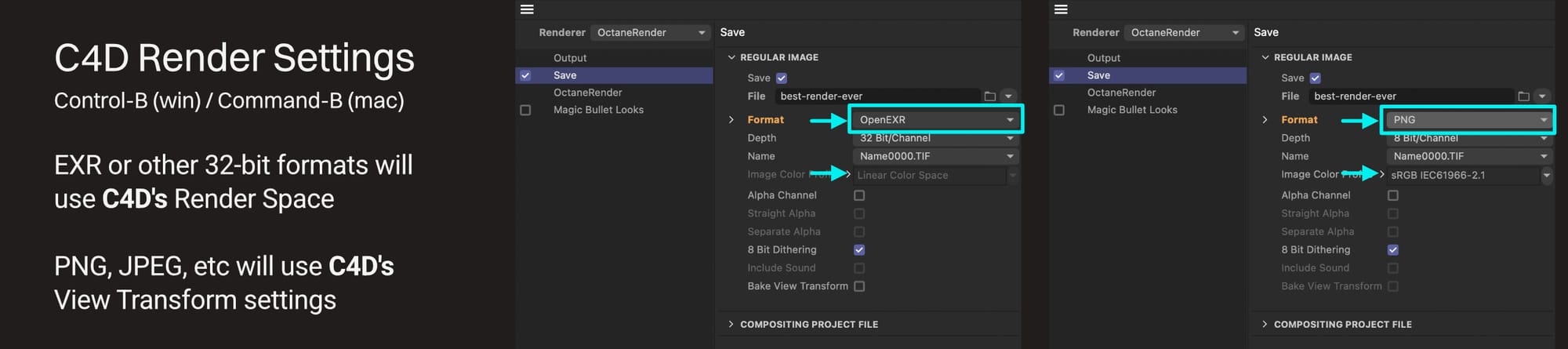The height and width of the screenshot is (349, 1568).
Task: Expand Image Color Profile arrow in right panel
Action: 1382,175
